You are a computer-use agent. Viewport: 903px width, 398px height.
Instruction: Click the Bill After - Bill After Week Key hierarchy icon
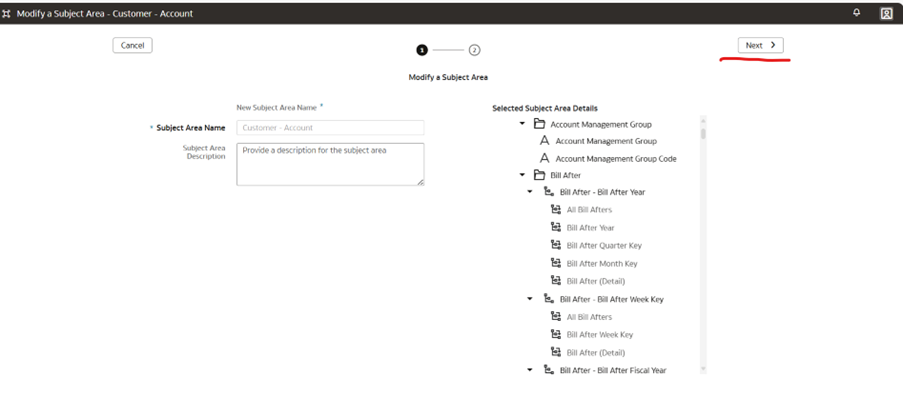(549, 299)
